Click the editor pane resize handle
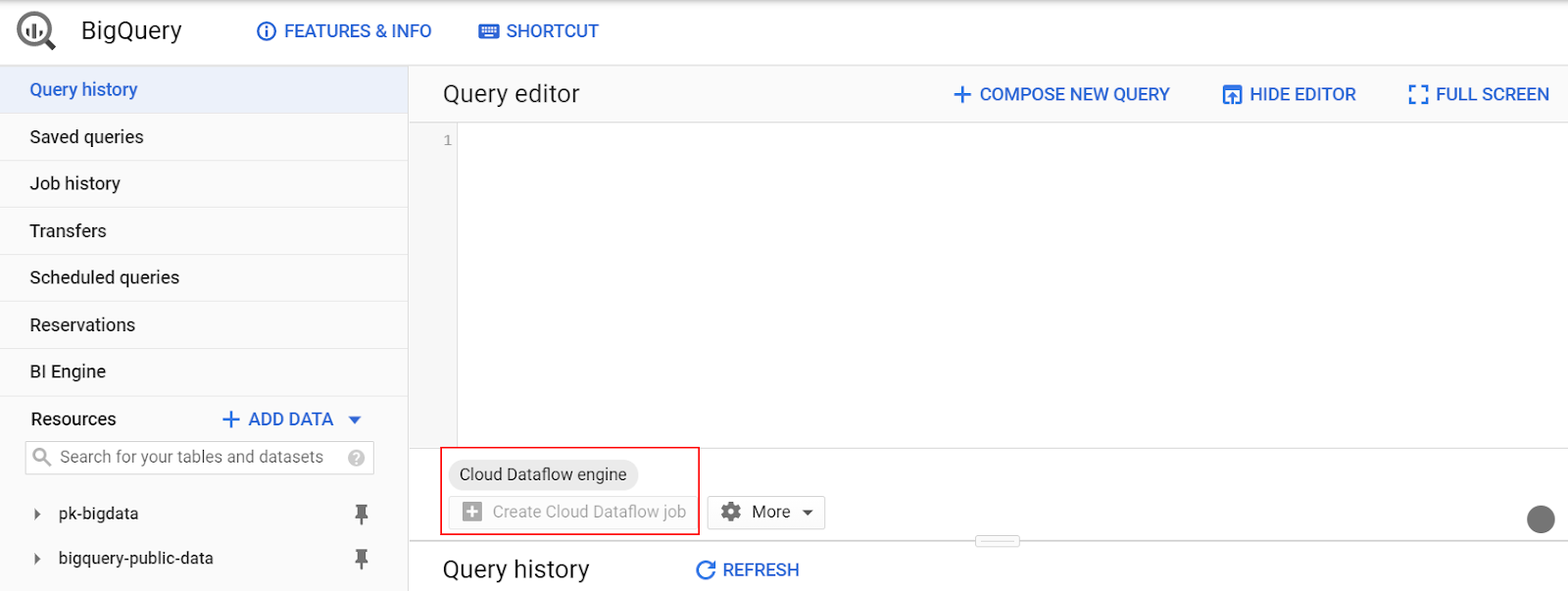1568x591 pixels. point(998,541)
